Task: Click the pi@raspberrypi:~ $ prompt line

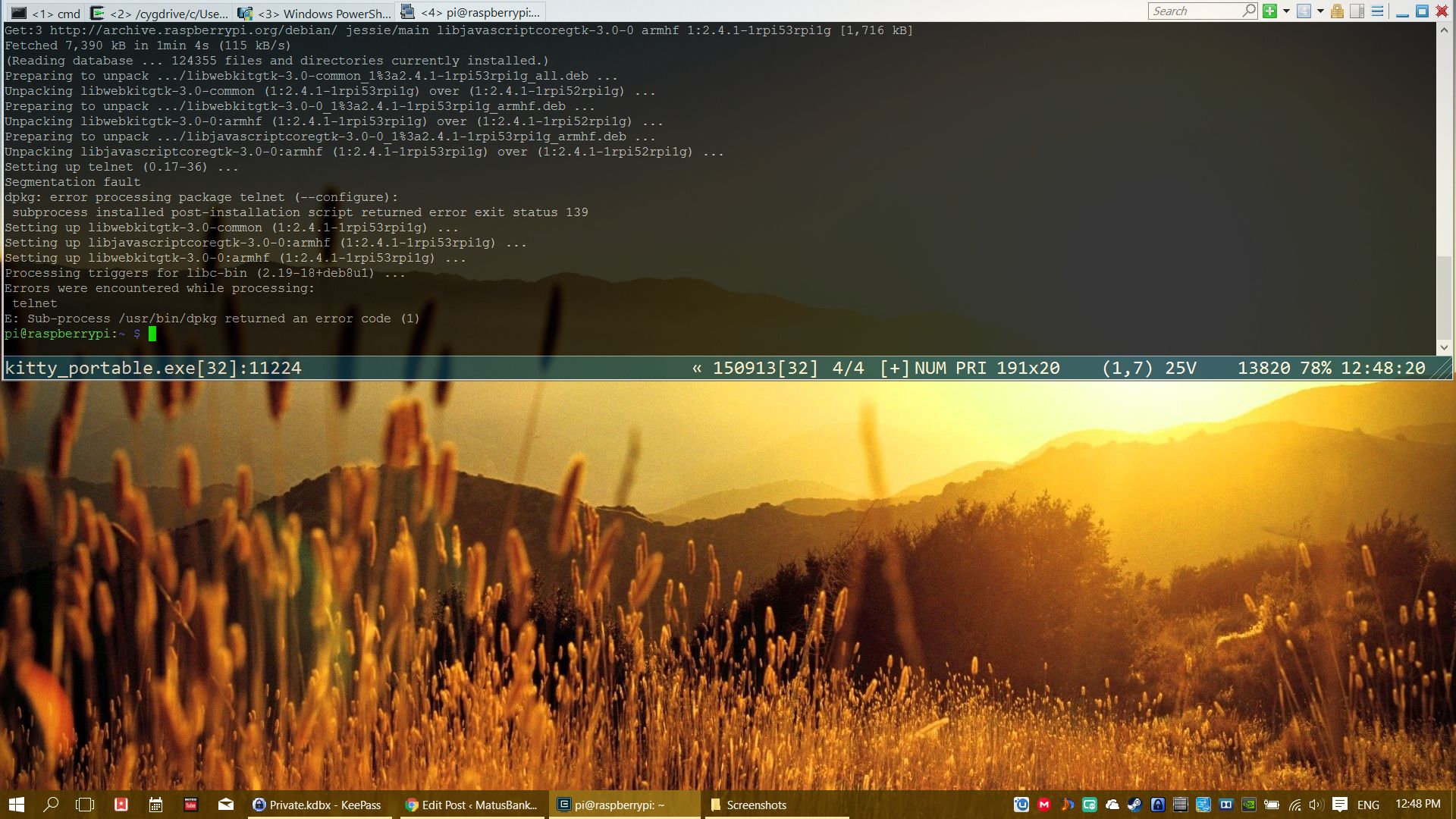Action: 73,334
